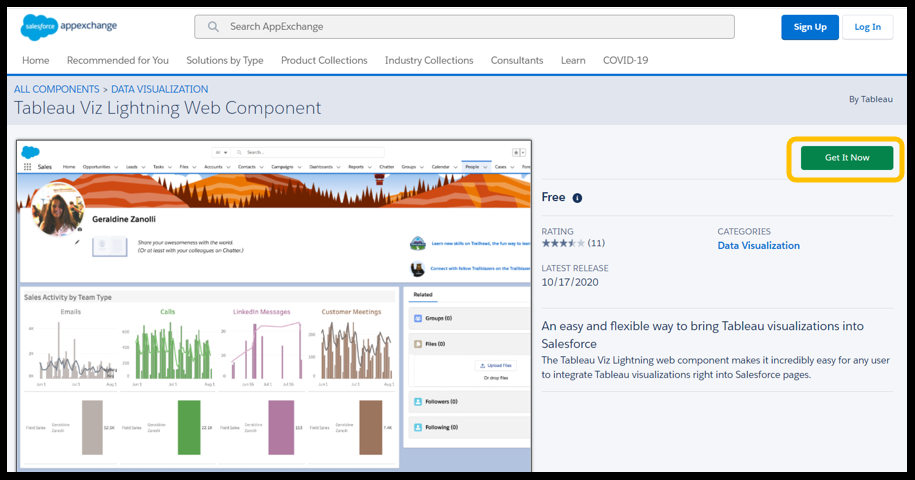This screenshot has width=915, height=480.
Task: Click the app launcher grid icon in screenshot
Action: point(27,167)
